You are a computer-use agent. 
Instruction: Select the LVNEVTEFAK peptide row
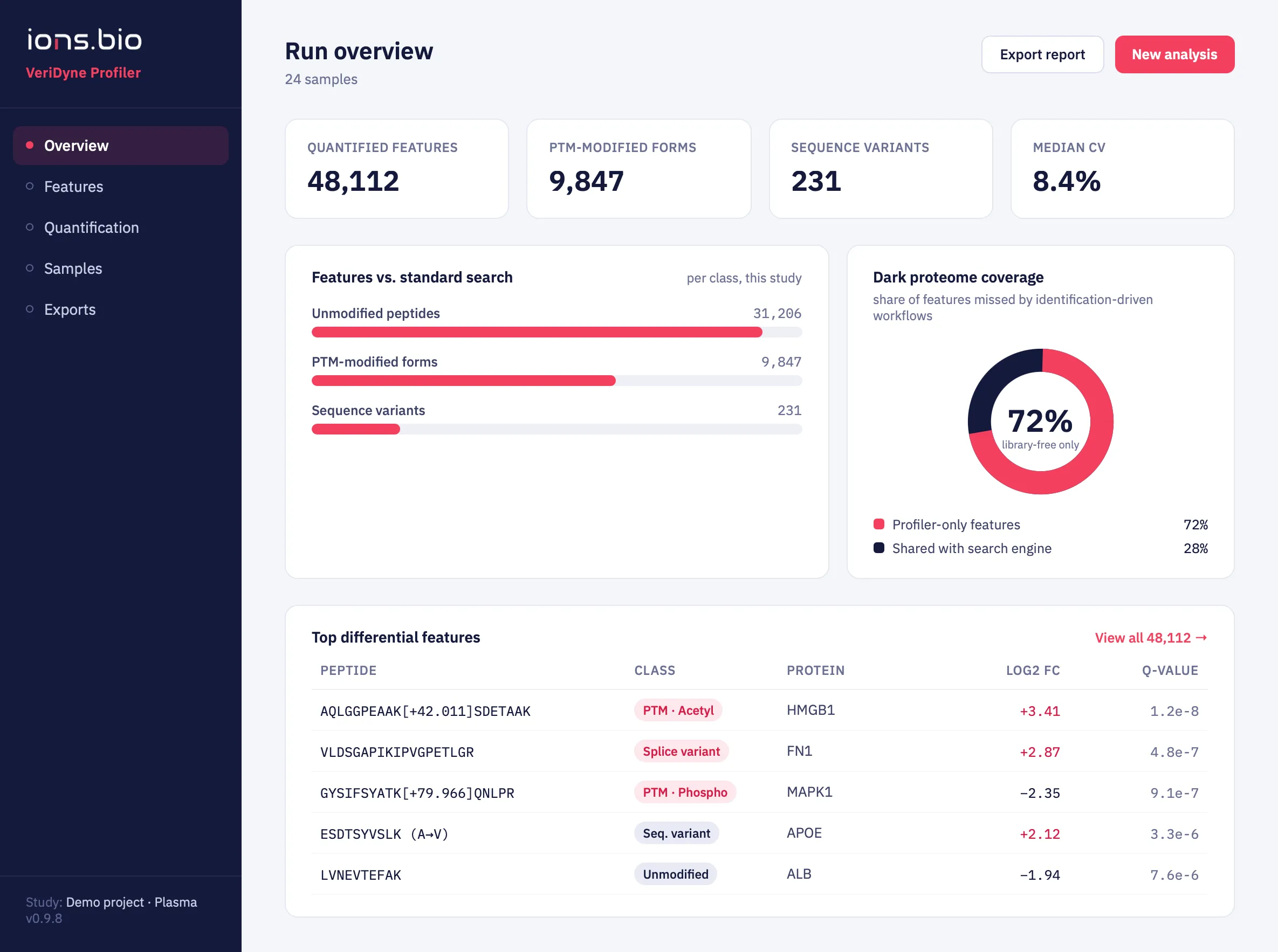pyautogui.click(x=759, y=874)
